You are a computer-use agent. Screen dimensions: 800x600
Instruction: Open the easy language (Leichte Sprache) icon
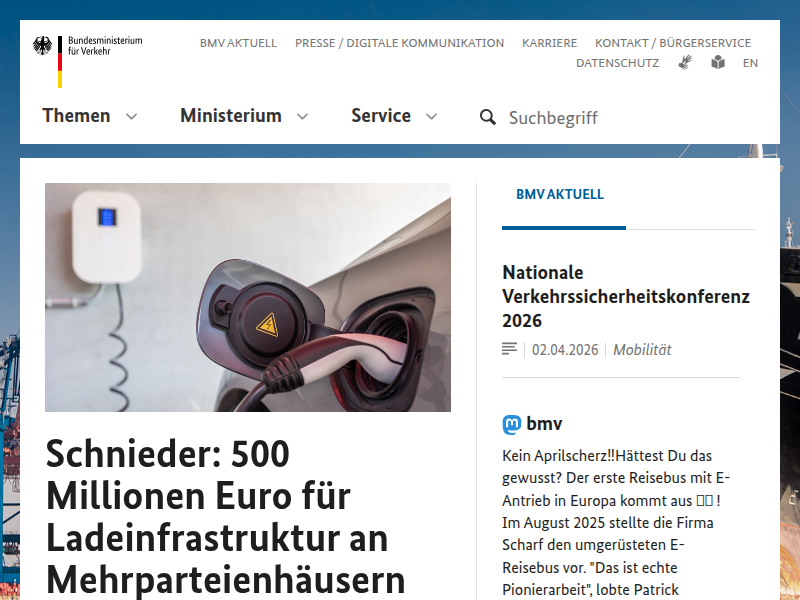pyautogui.click(x=718, y=62)
